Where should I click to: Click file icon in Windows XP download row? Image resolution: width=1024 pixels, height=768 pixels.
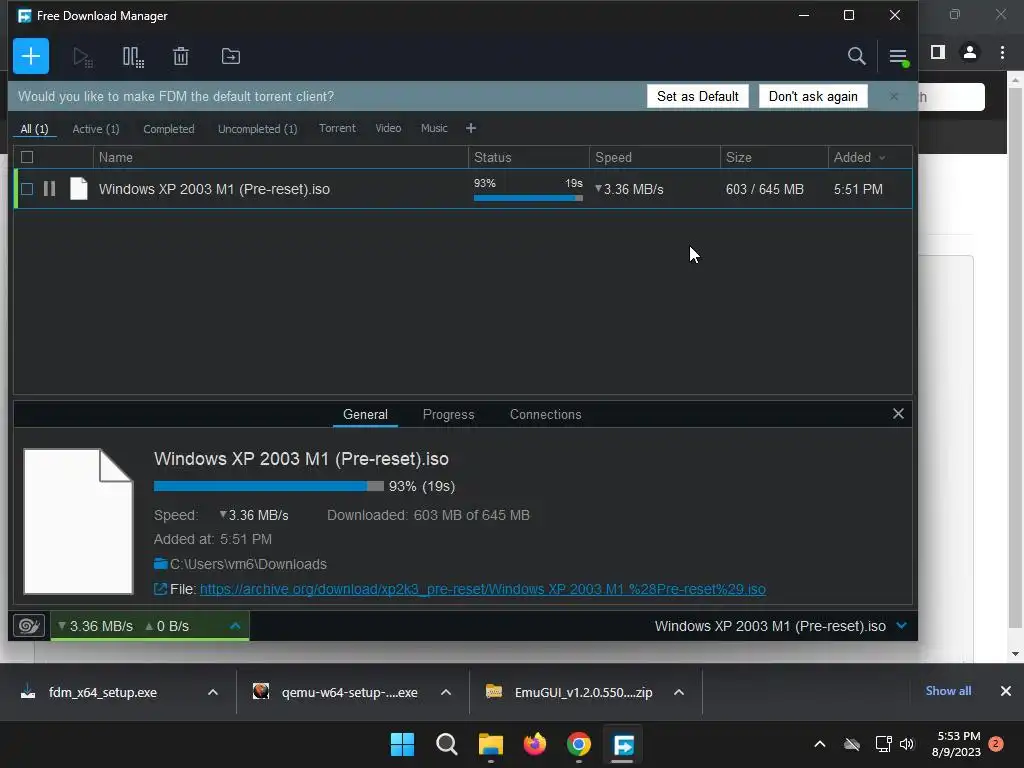click(x=78, y=189)
